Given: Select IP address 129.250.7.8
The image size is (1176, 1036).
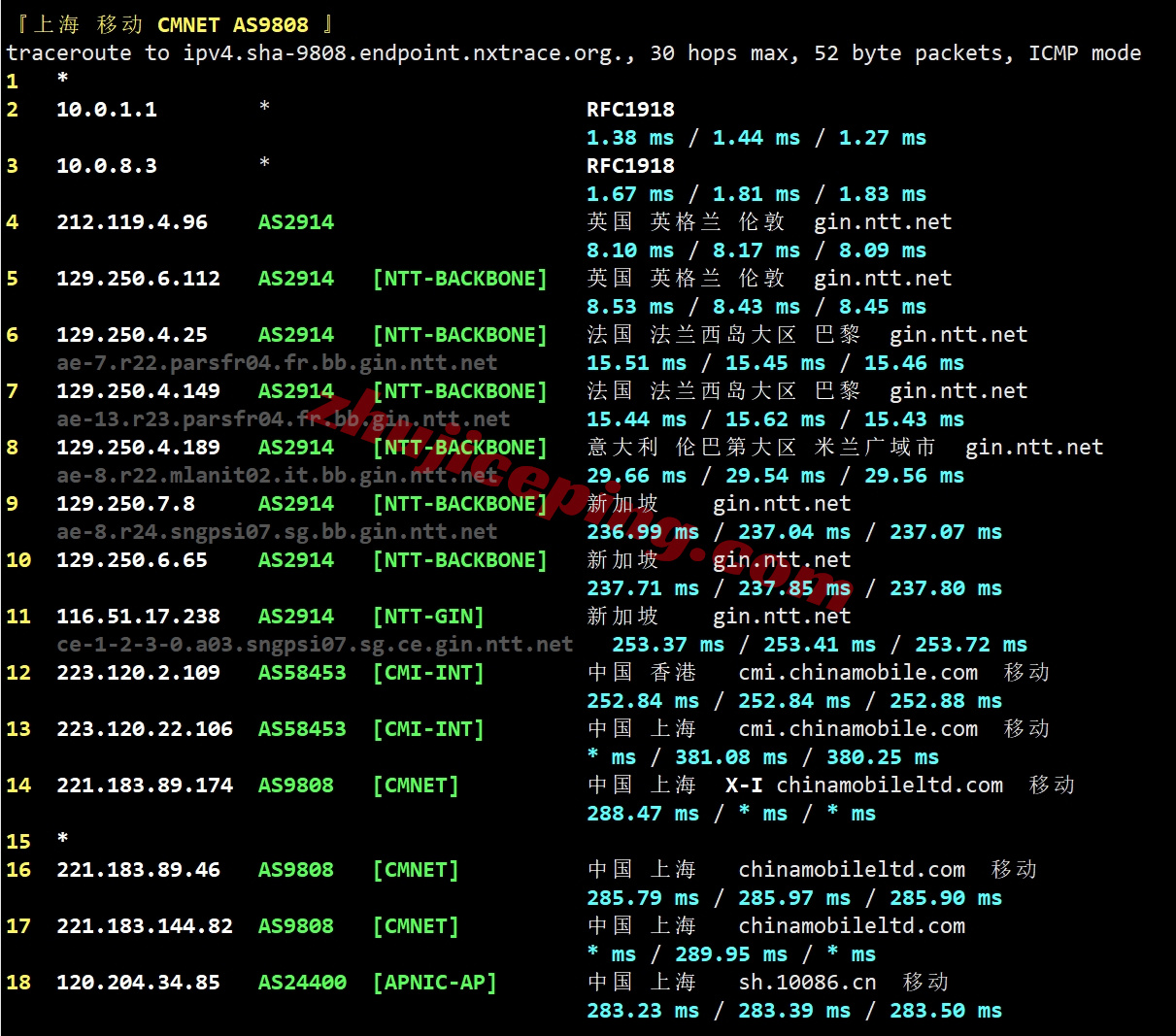Looking at the screenshot, I should pyautogui.click(x=125, y=504).
